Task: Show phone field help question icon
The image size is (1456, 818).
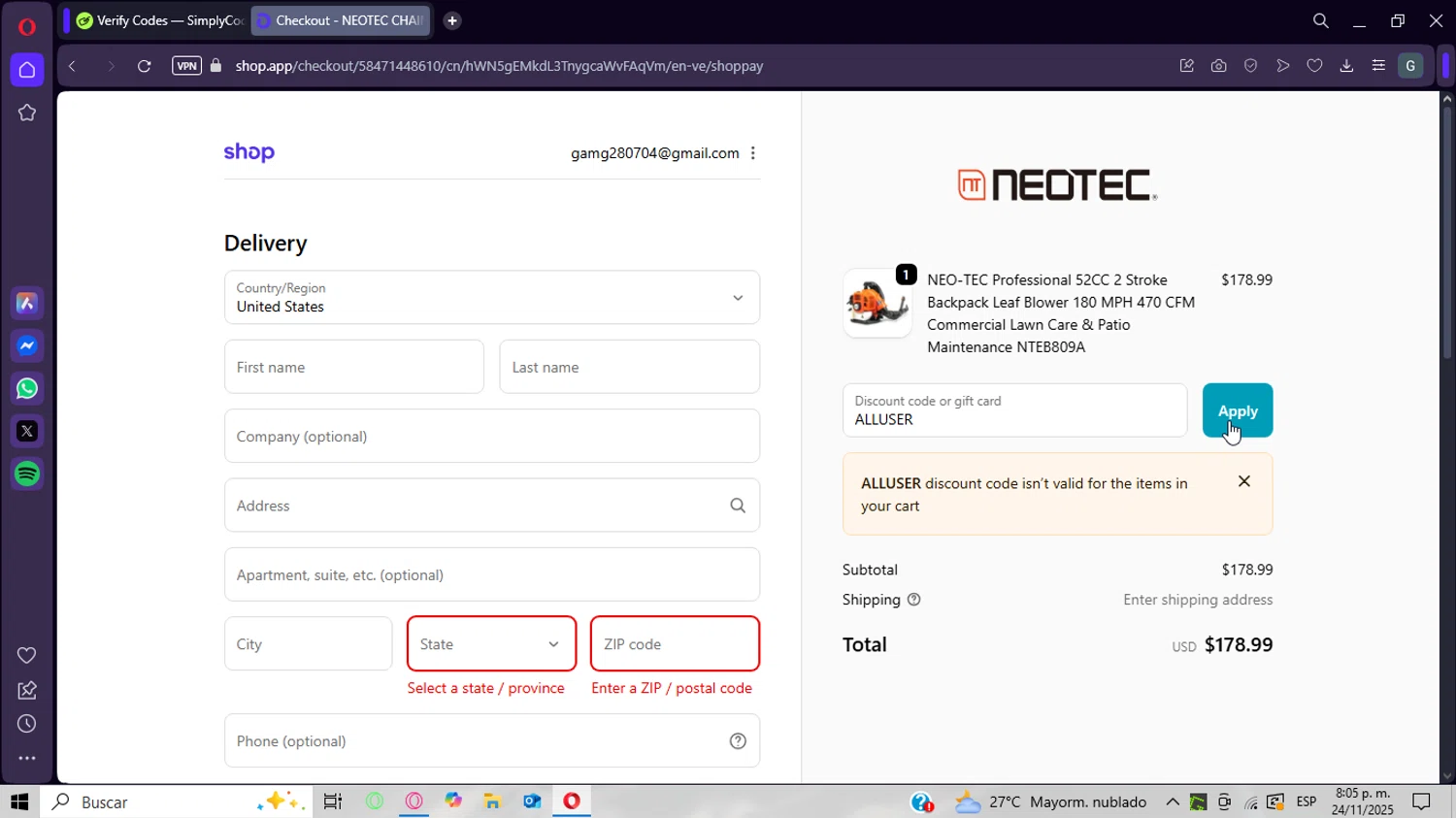Action: point(738,741)
